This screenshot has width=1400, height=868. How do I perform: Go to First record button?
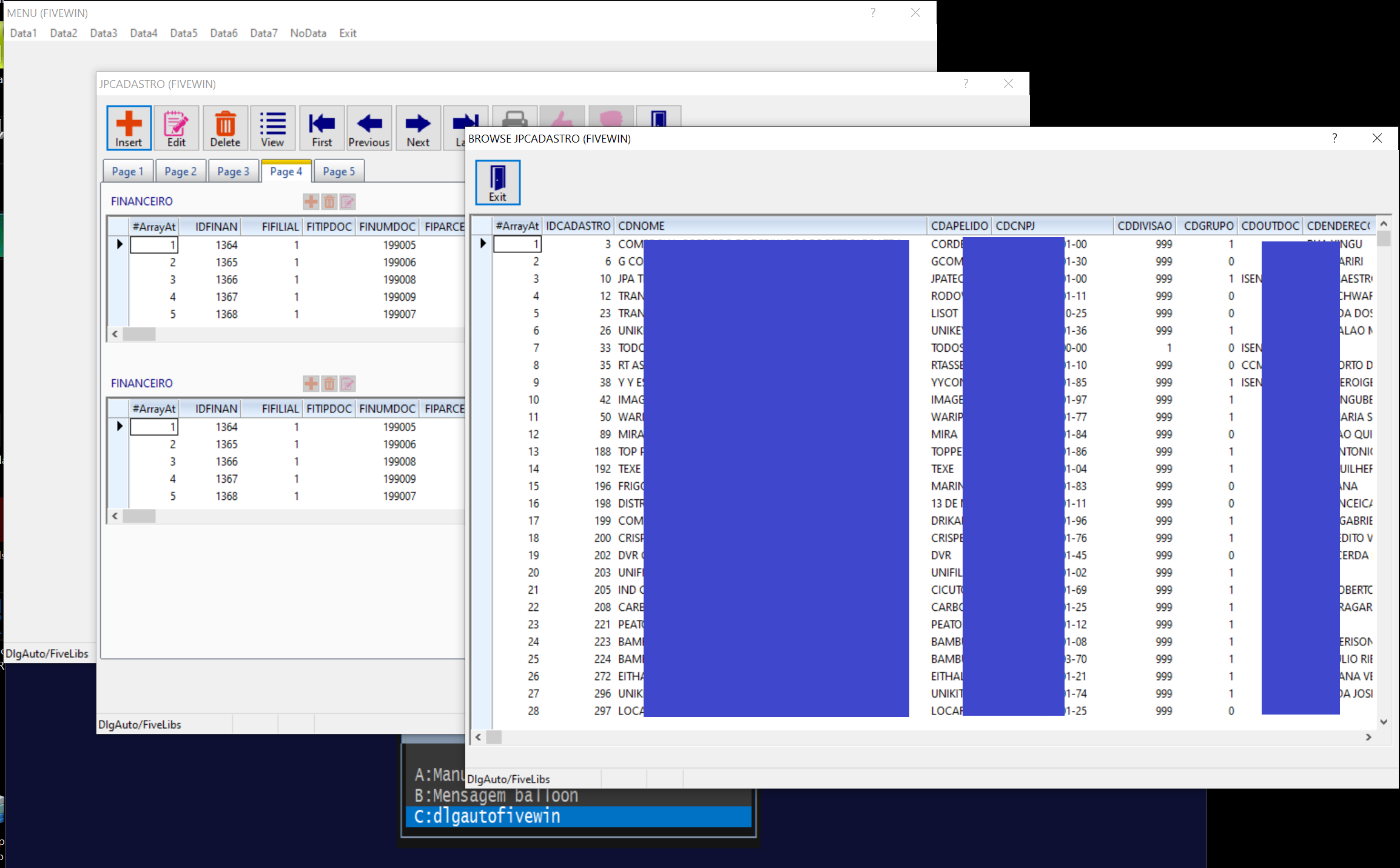[x=321, y=128]
